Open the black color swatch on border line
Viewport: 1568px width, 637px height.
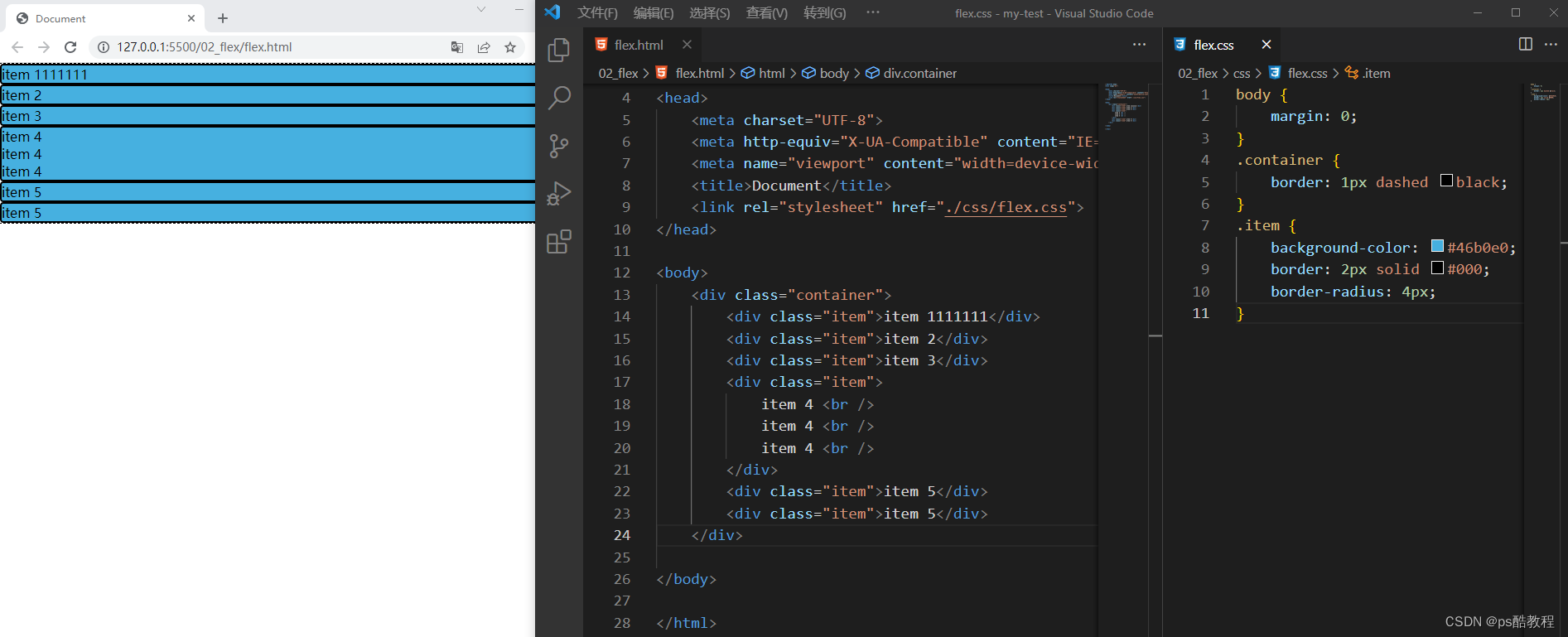tap(1446, 181)
